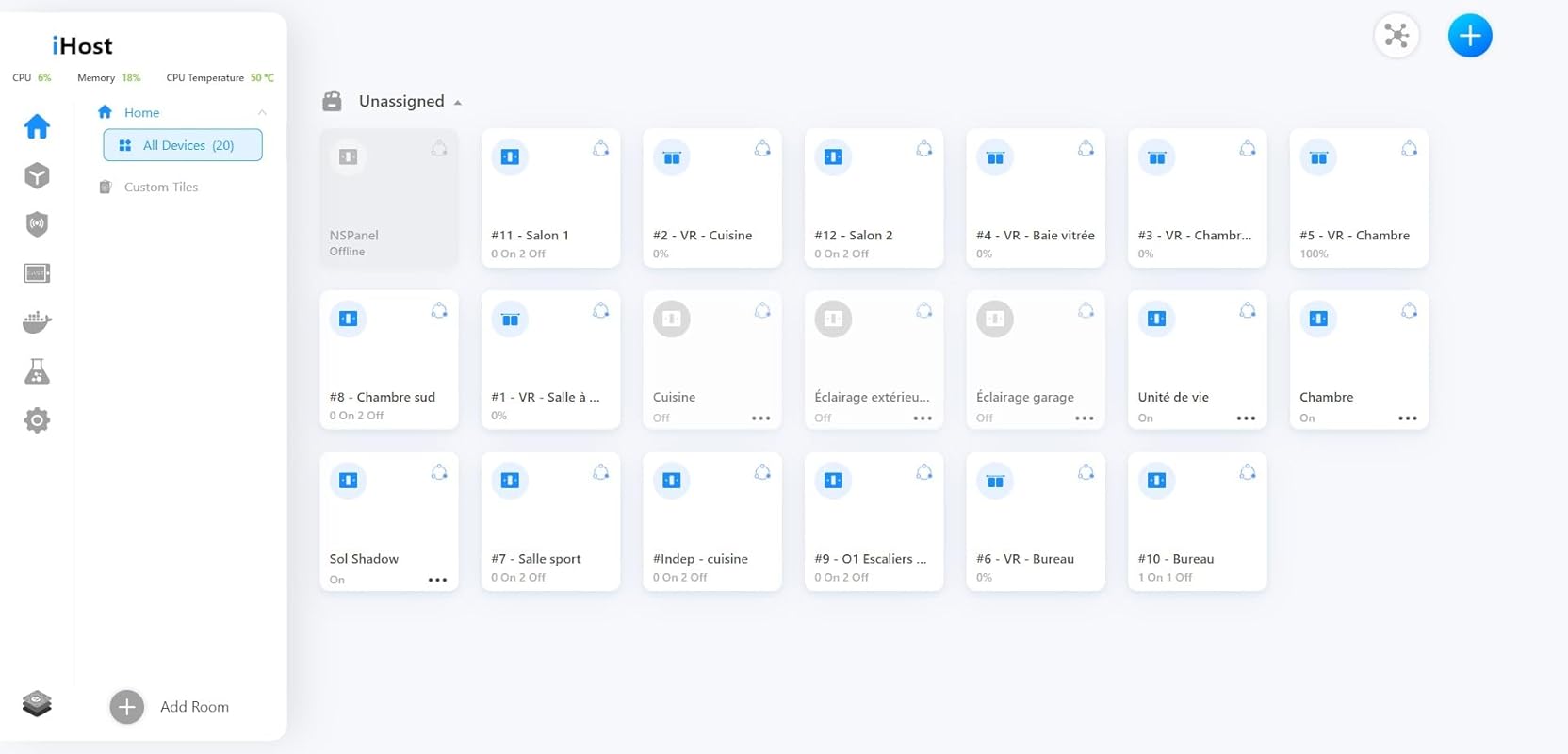This screenshot has height=754, width=1568.
Task: Toggle the Sol Shadow switch icon
Action: pos(348,481)
